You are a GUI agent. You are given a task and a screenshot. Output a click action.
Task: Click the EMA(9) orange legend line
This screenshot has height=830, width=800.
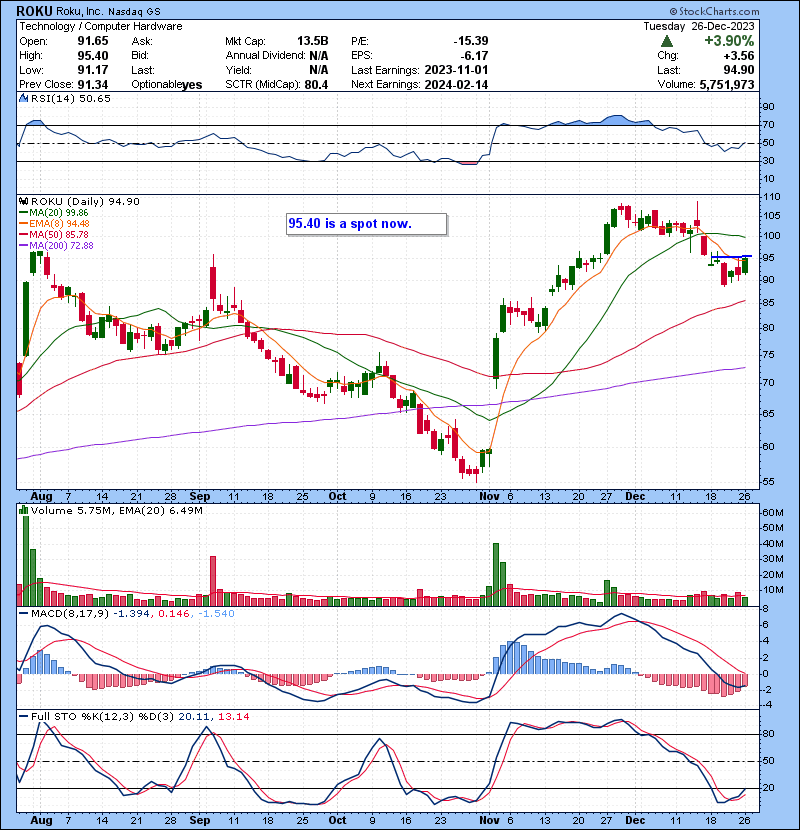click(23, 224)
